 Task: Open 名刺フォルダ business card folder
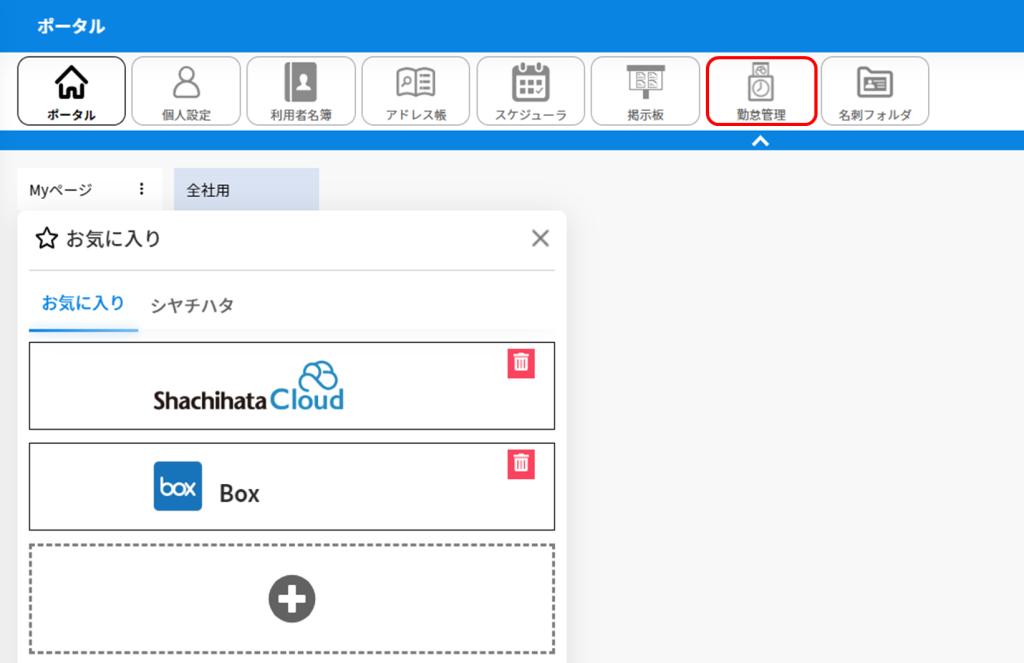tap(875, 91)
